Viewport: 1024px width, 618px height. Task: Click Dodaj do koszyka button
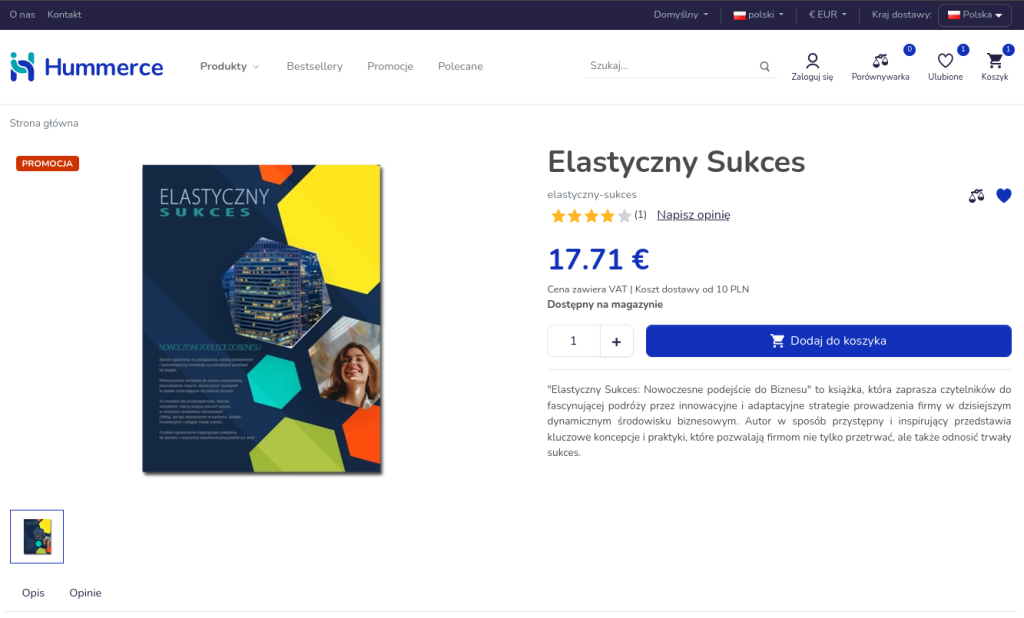point(828,341)
